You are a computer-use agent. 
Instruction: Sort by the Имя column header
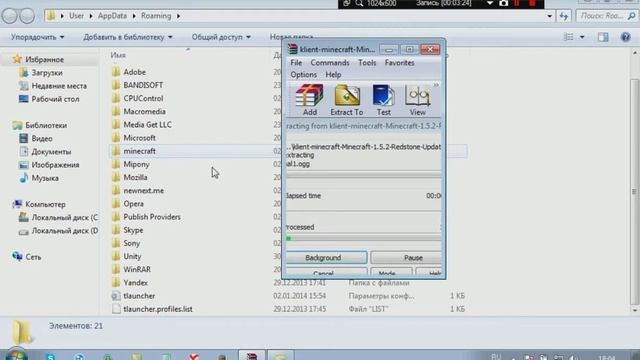(118, 55)
